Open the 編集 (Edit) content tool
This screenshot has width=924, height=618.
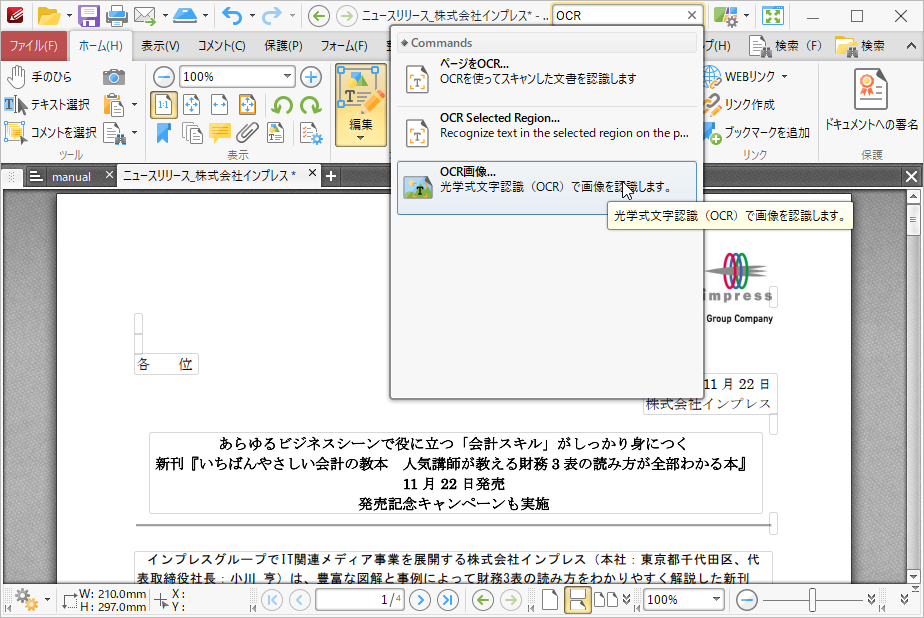361,105
